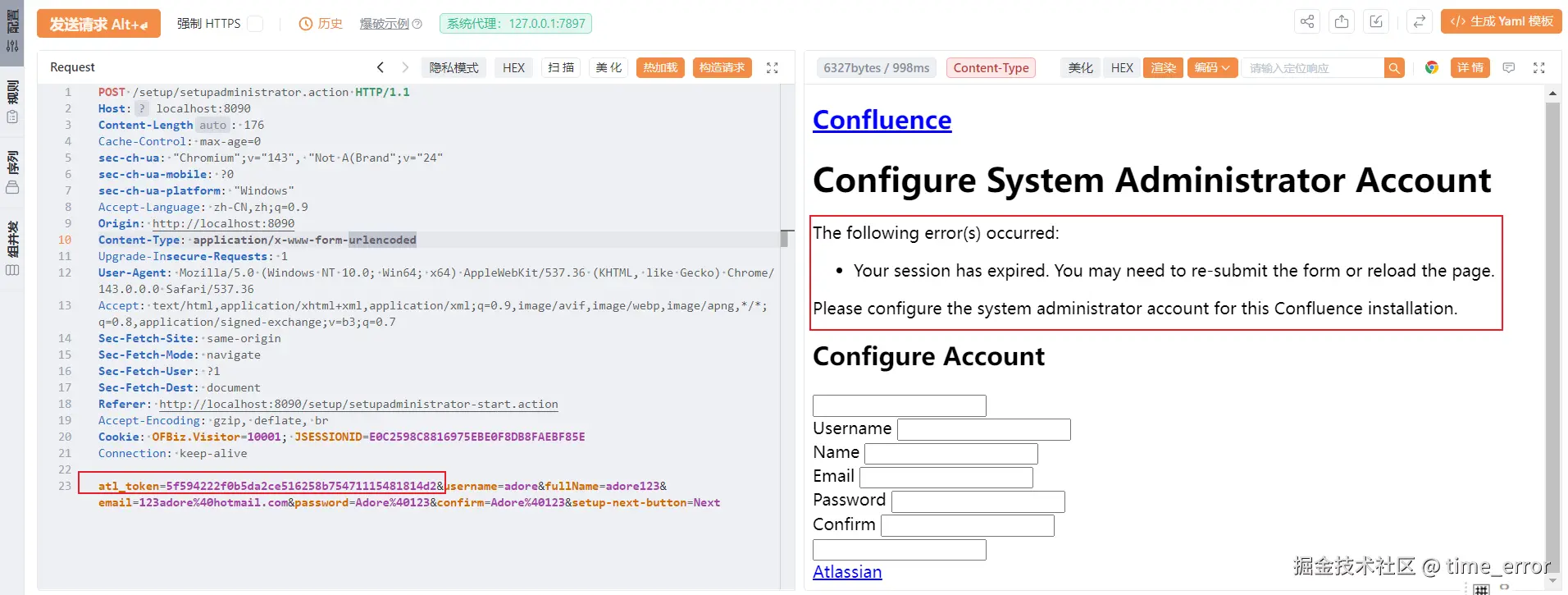Focus the Email input field

click(x=946, y=477)
